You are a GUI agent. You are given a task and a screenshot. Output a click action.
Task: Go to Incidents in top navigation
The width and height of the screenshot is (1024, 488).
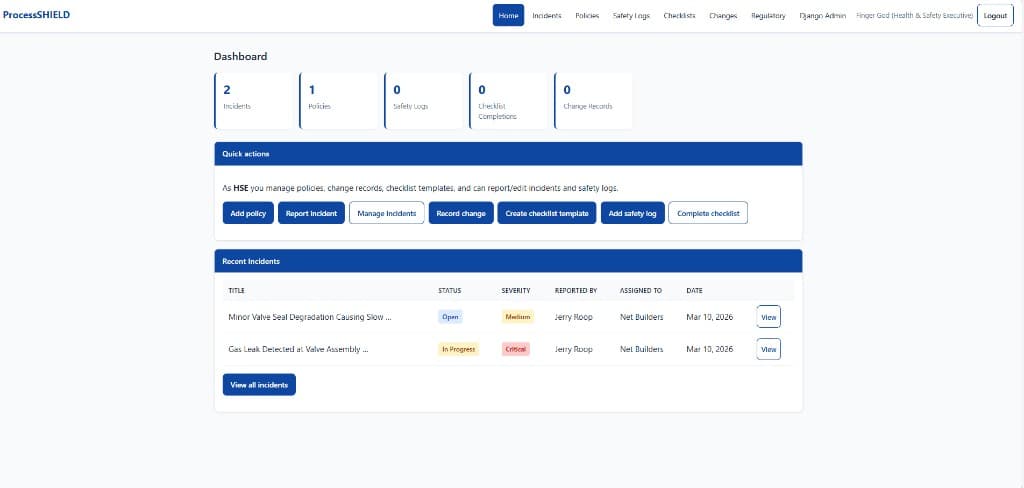point(547,16)
